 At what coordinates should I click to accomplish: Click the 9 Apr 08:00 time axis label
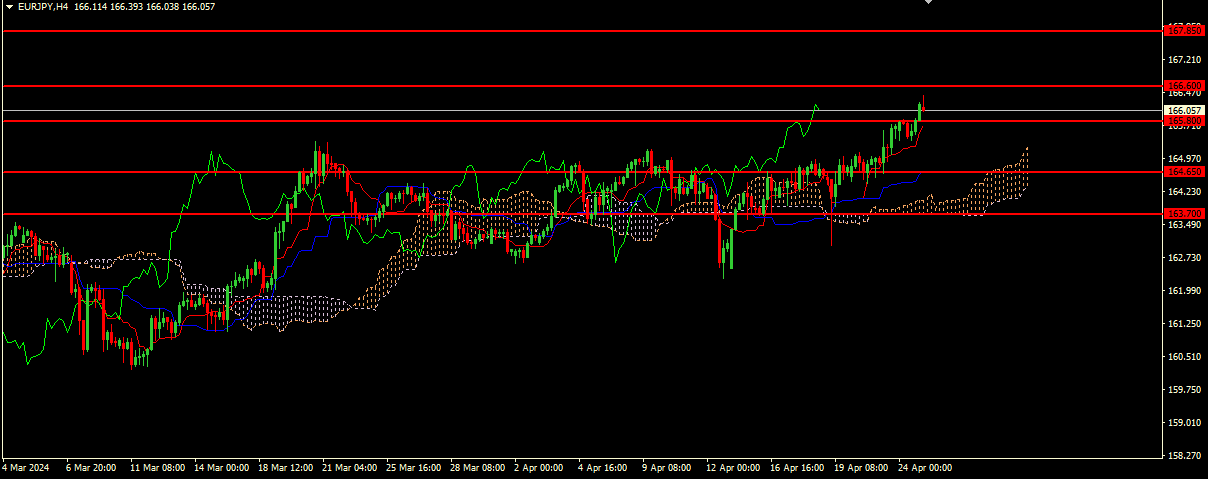tap(667, 467)
